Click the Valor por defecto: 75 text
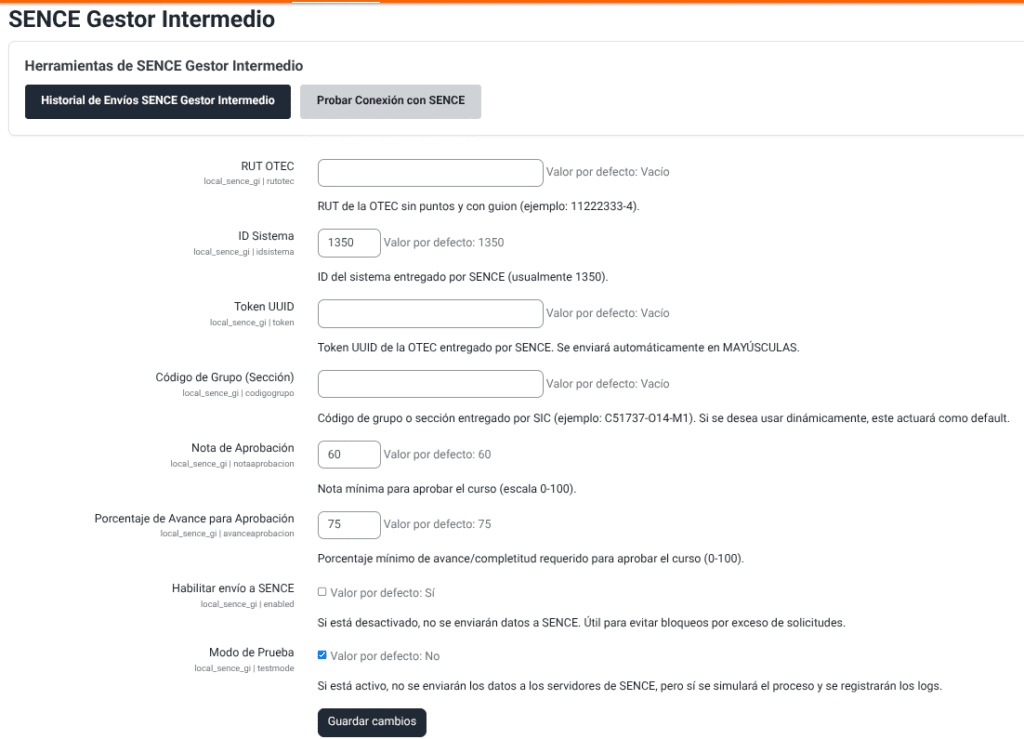Screen dimensions: 1024x739 click(x=437, y=524)
